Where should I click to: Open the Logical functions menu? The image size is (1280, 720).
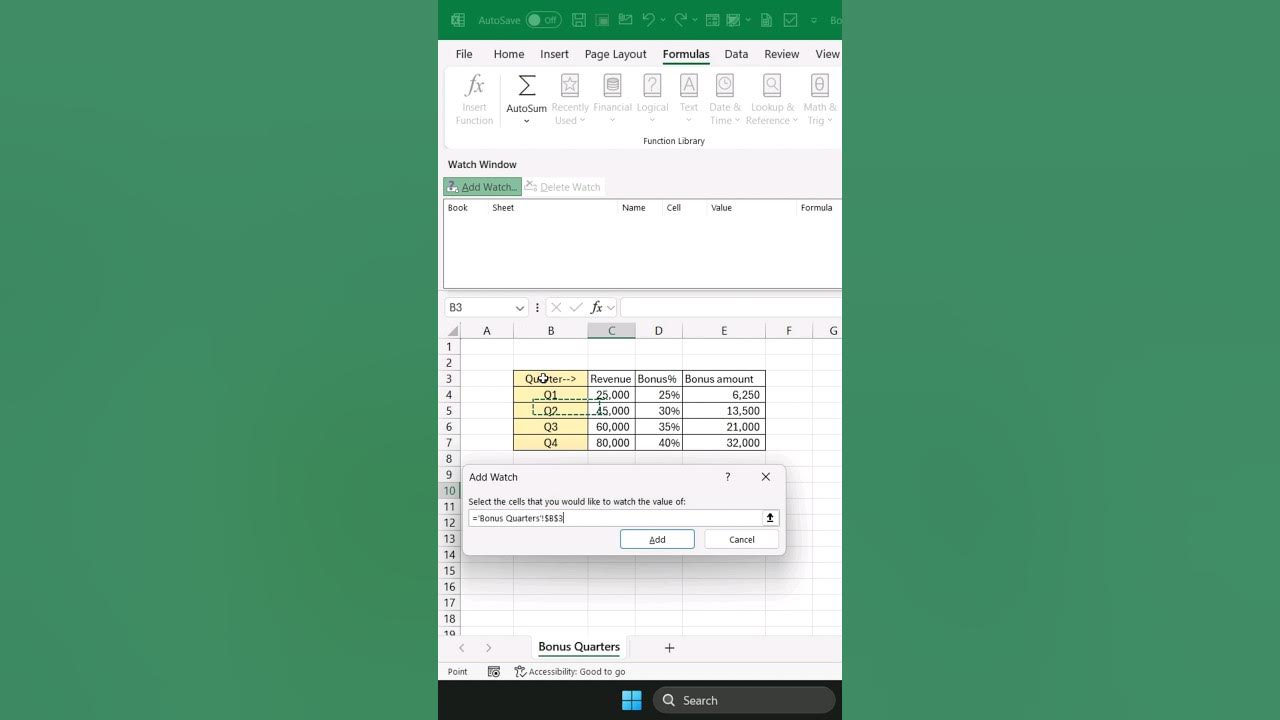coord(652,99)
